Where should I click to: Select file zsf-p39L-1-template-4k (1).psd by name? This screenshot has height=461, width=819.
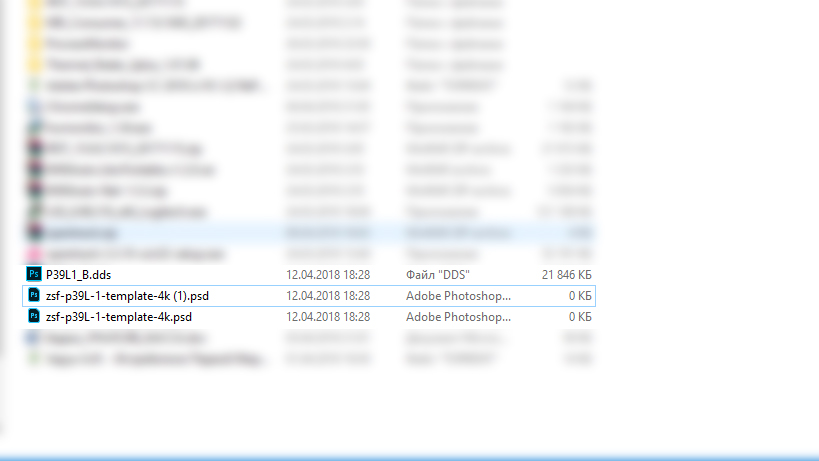tap(127, 296)
